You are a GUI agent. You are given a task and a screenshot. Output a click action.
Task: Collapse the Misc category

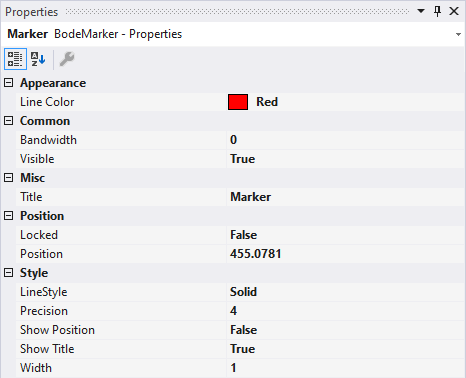pyautogui.click(x=8, y=178)
